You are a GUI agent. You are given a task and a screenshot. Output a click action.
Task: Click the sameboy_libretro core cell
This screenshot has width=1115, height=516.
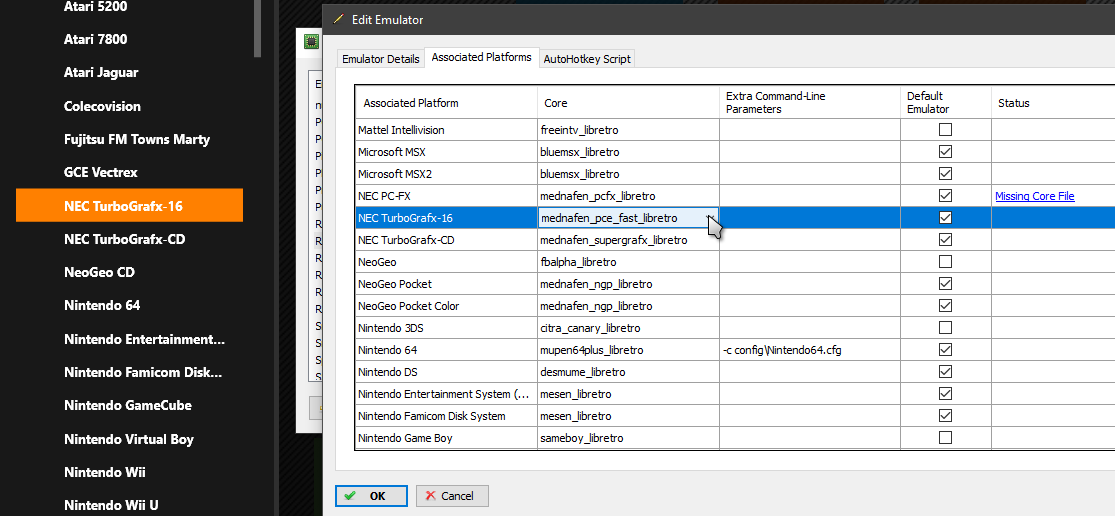pyautogui.click(x=629, y=438)
